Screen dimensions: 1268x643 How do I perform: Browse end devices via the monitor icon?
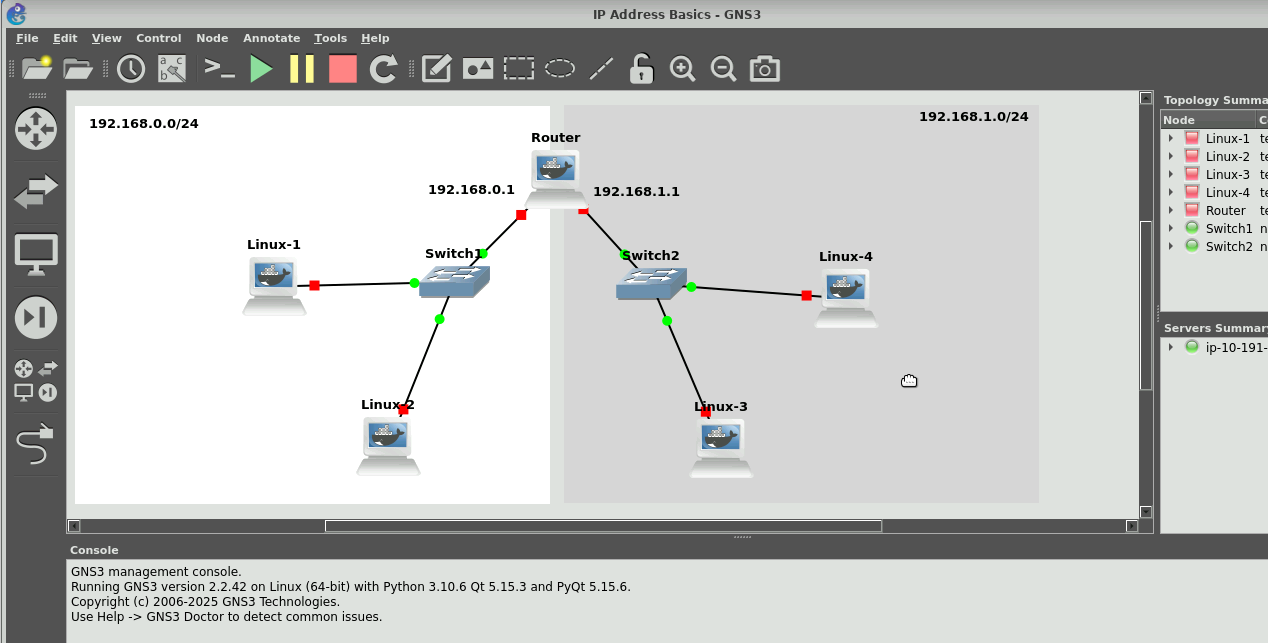coord(36,254)
